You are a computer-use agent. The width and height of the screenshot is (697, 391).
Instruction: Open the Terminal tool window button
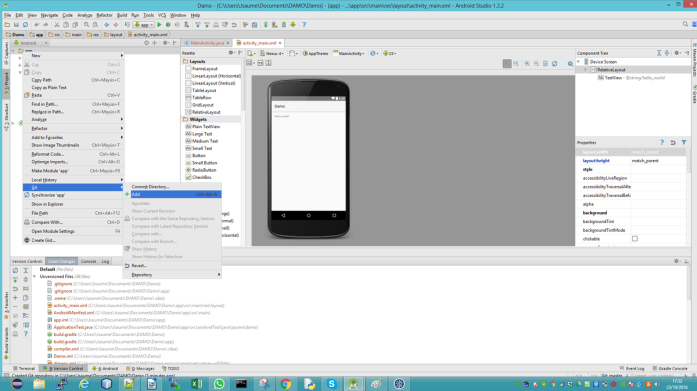tap(24, 368)
